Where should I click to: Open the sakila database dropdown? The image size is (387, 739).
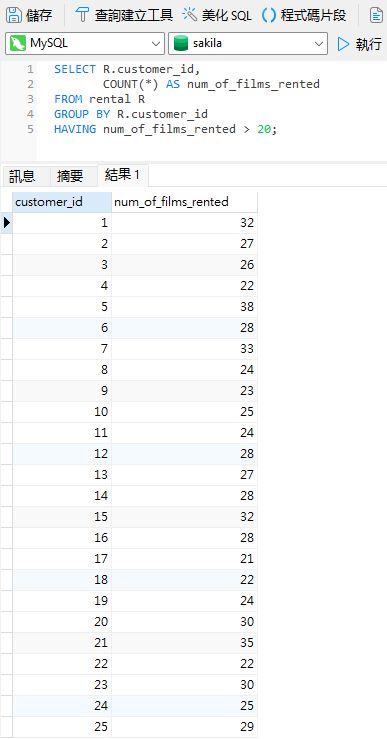coord(248,43)
